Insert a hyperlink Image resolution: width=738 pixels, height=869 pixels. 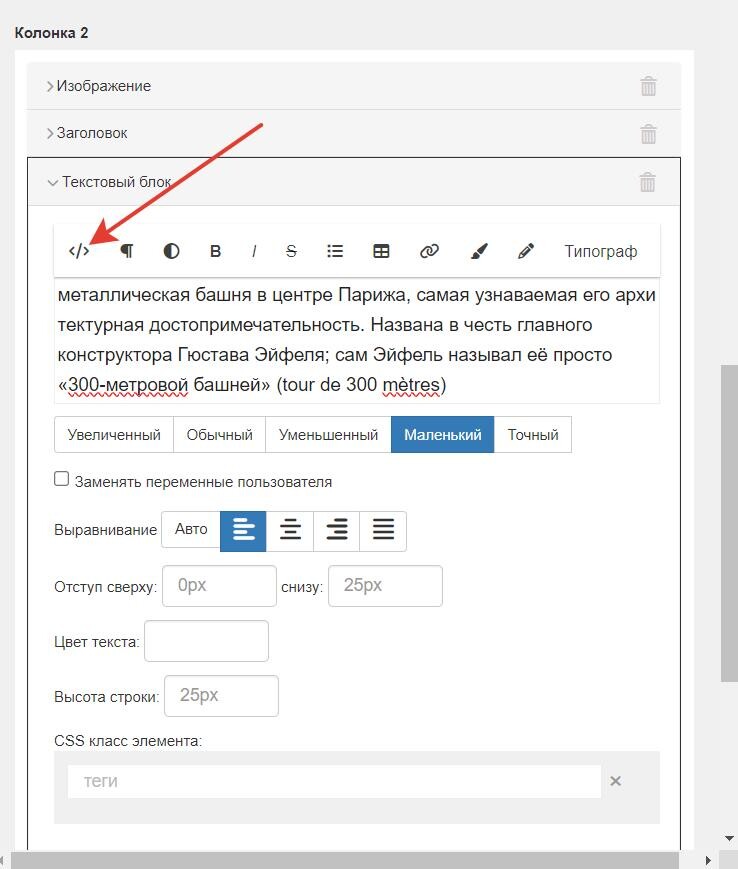[x=429, y=251]
